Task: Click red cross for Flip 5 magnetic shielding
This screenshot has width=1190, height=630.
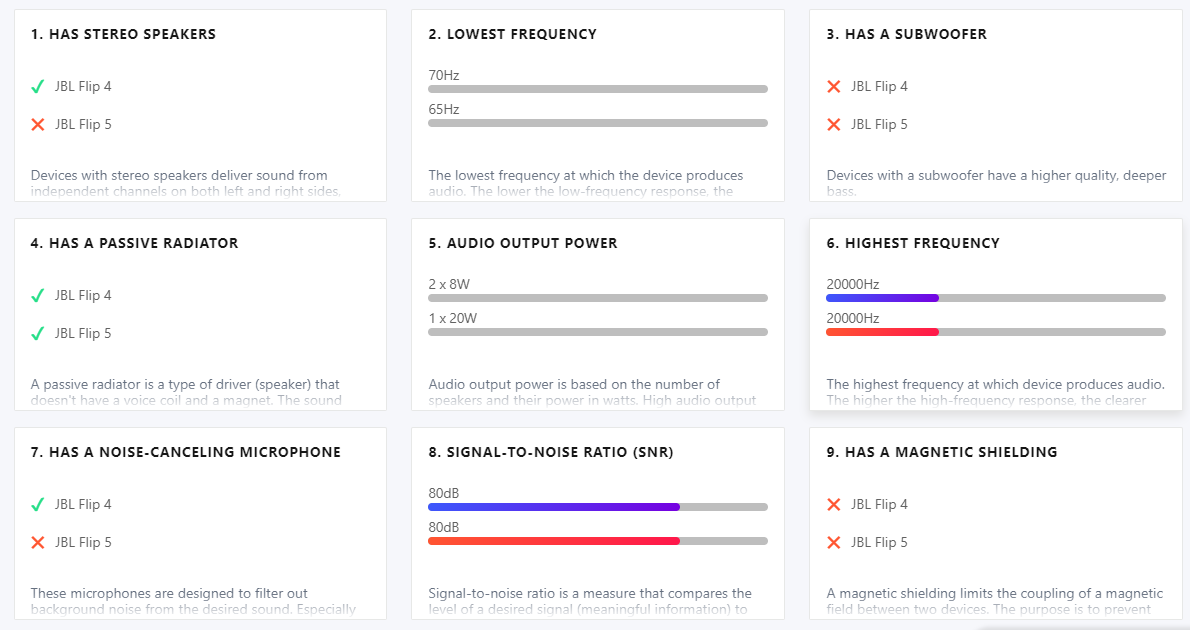Action: (x=834, y=543)
